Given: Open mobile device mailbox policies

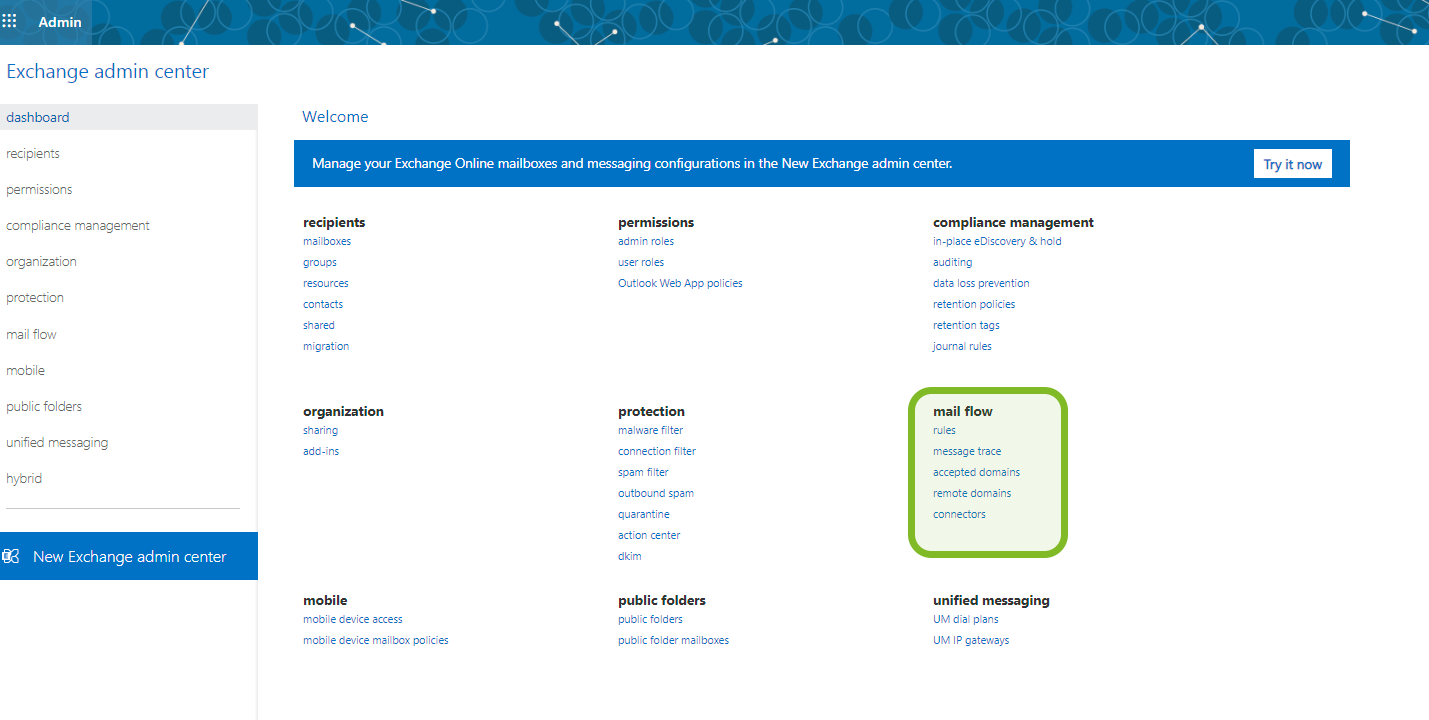Looking at the screenshot, I should pyautogui.click(x=375, y=640).
